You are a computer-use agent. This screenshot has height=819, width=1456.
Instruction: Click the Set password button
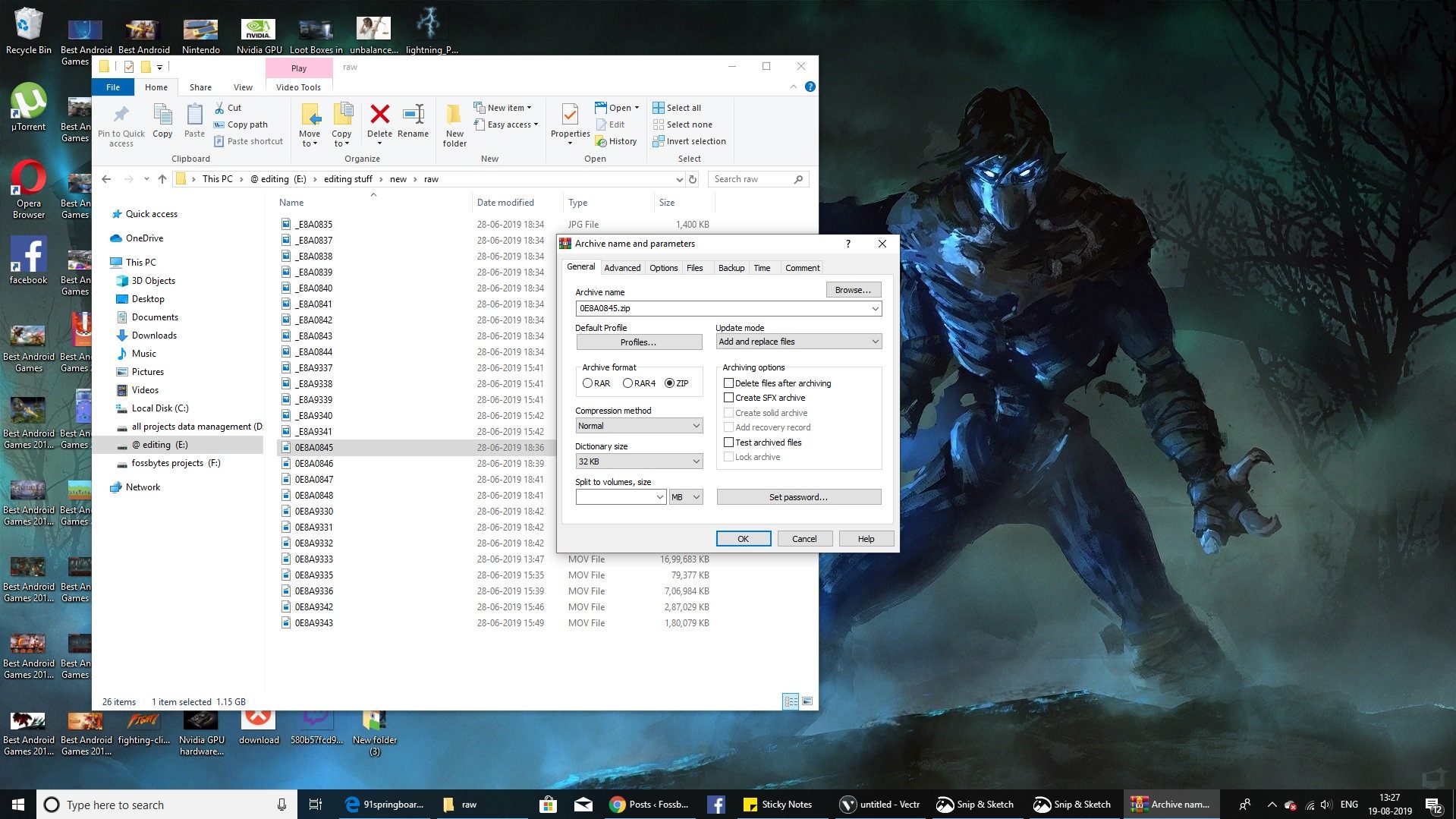click(x=798, y=496)
